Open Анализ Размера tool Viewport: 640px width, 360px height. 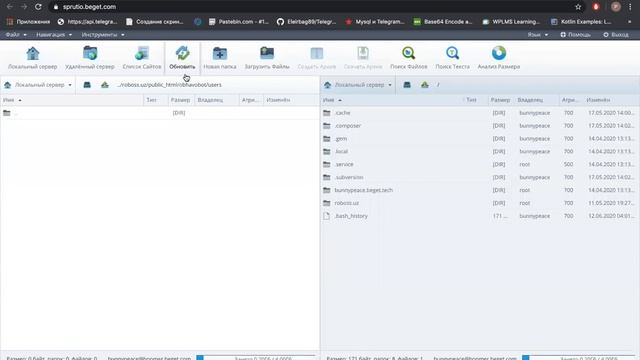click(x=499, y=58)
